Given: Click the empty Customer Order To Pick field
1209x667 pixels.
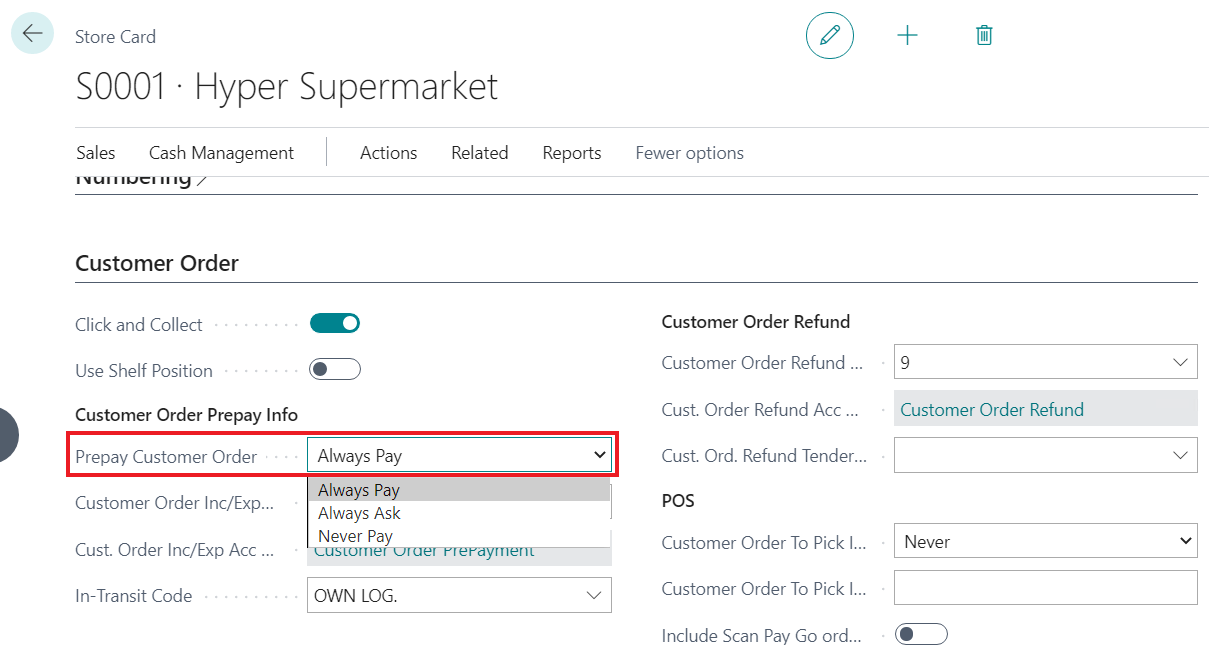Looking at the screenshot, I should click(x=1045, y=588).
